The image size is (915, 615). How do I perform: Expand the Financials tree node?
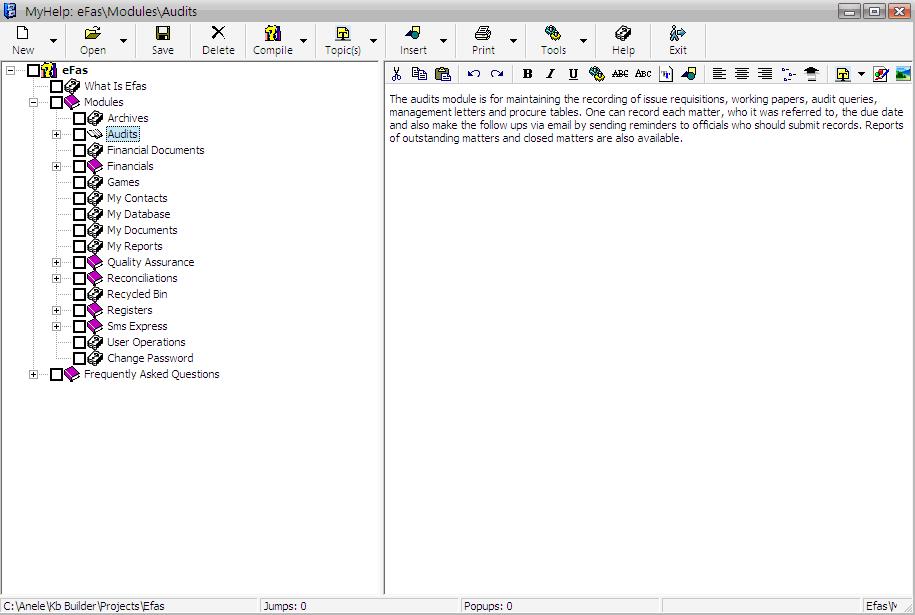click(x=57, y=166)
